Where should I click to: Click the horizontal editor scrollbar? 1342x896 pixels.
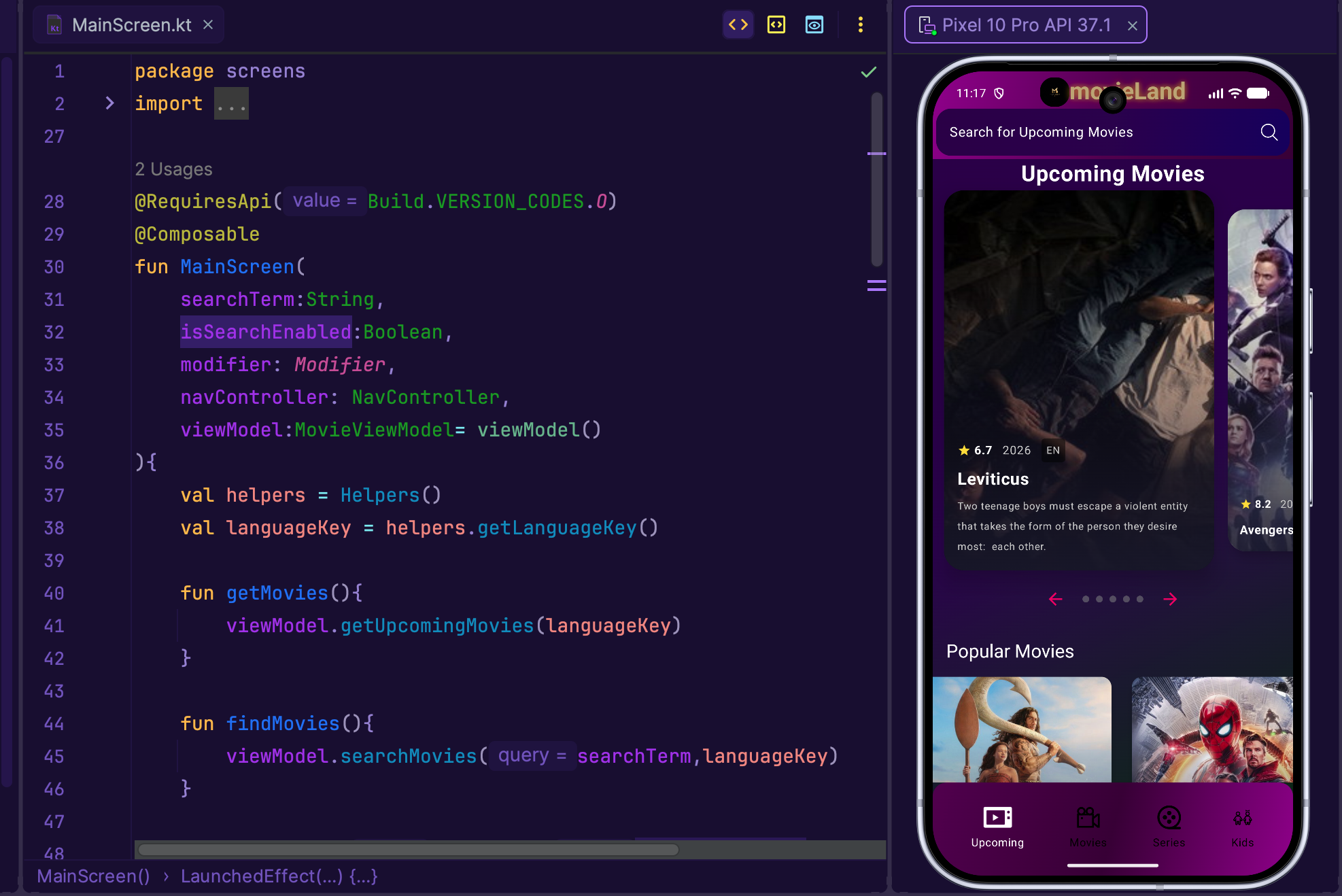coord(408,850)
